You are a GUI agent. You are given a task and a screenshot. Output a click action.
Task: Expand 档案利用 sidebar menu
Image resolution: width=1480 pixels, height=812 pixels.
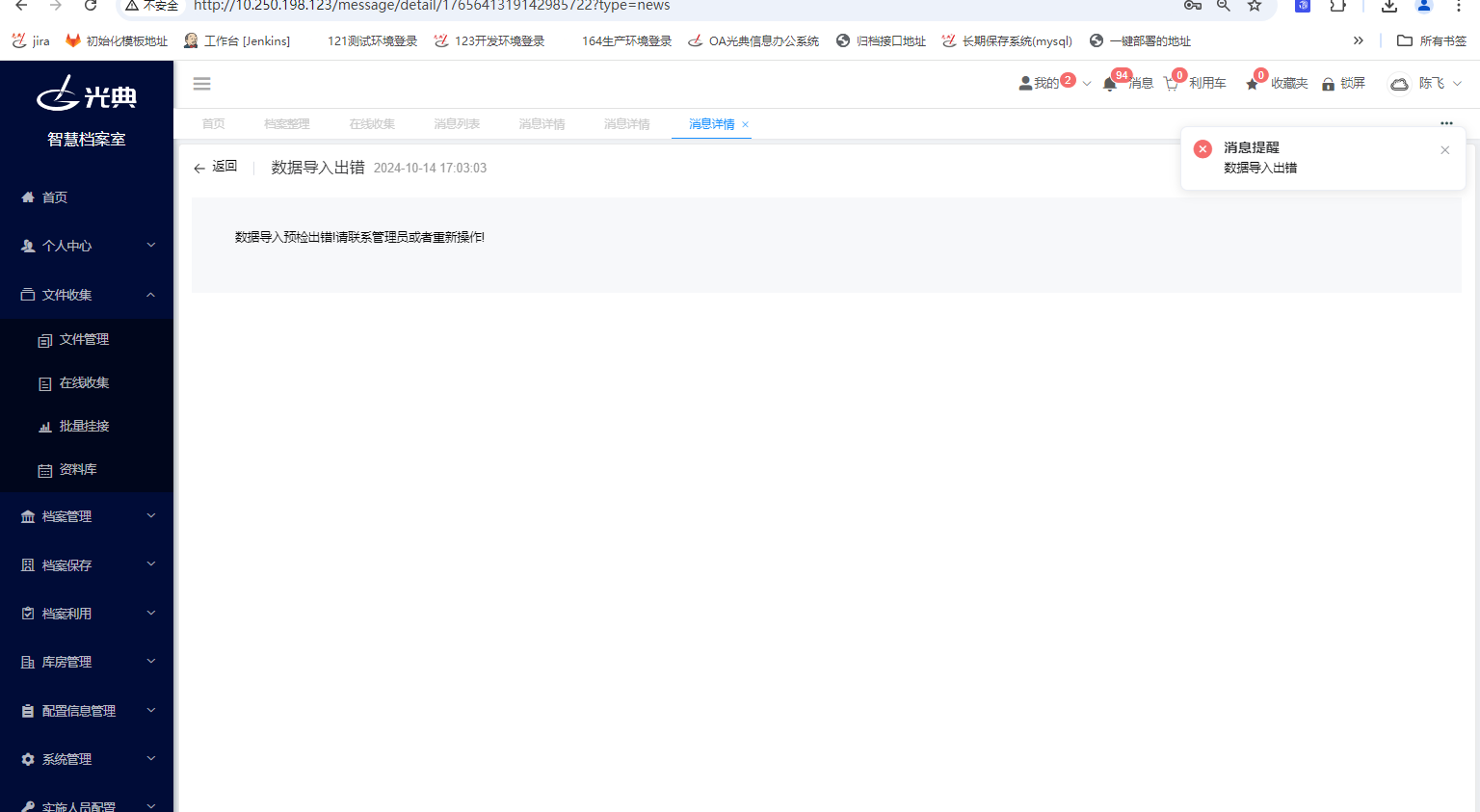click(x=87, y=614)
